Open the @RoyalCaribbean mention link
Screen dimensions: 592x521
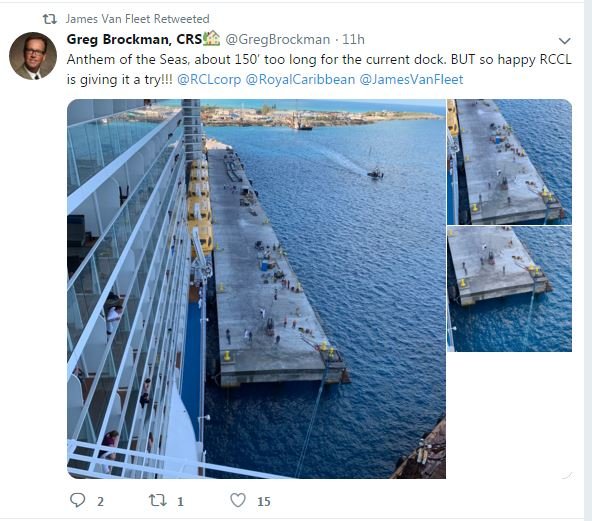[300, 80]
